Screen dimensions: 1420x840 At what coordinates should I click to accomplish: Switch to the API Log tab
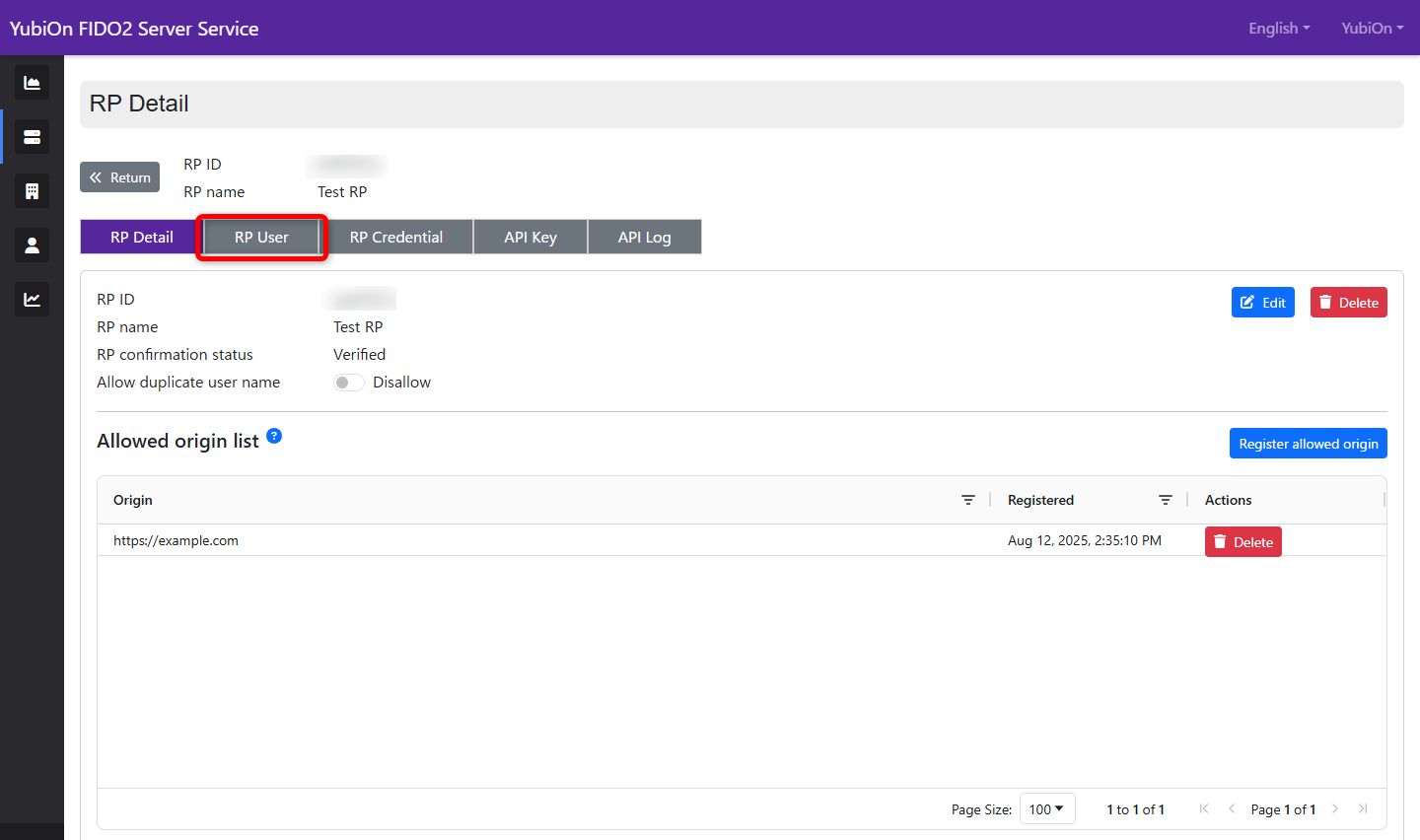point(645,237)
